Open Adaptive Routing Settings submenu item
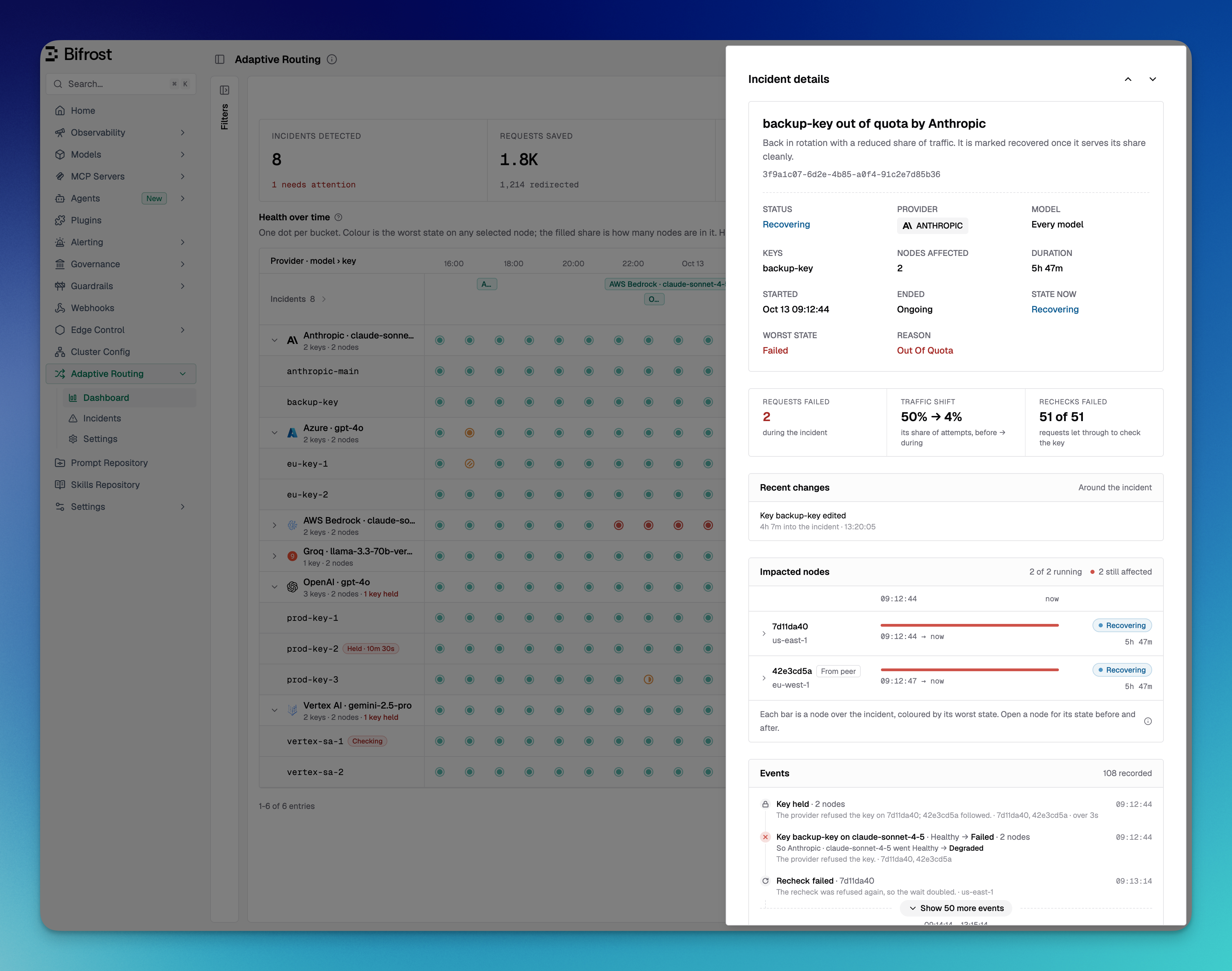Screen dimensions: 1232x971 coord(130,439)
